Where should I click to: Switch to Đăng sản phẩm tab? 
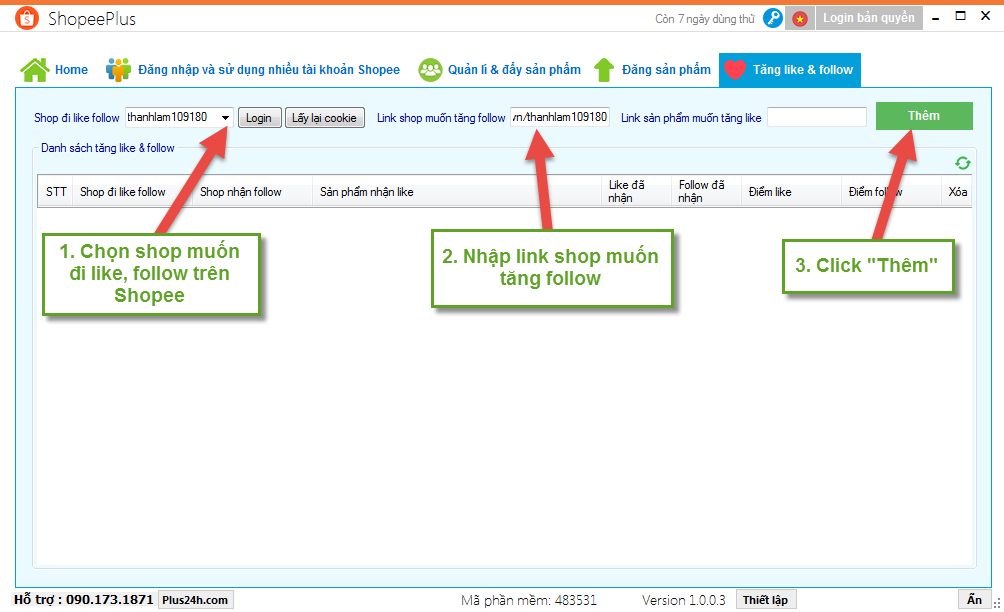pos(652,70)
